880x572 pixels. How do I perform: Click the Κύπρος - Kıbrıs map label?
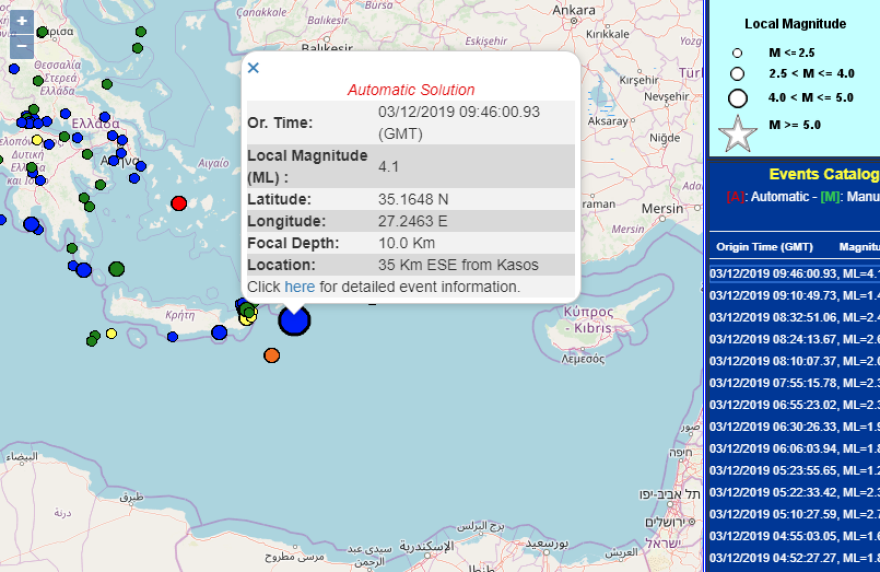pyautogui.click(x=588, y=320)
